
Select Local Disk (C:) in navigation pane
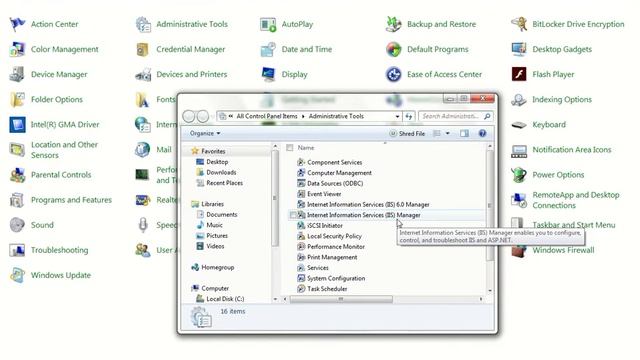tap(225, 299)
